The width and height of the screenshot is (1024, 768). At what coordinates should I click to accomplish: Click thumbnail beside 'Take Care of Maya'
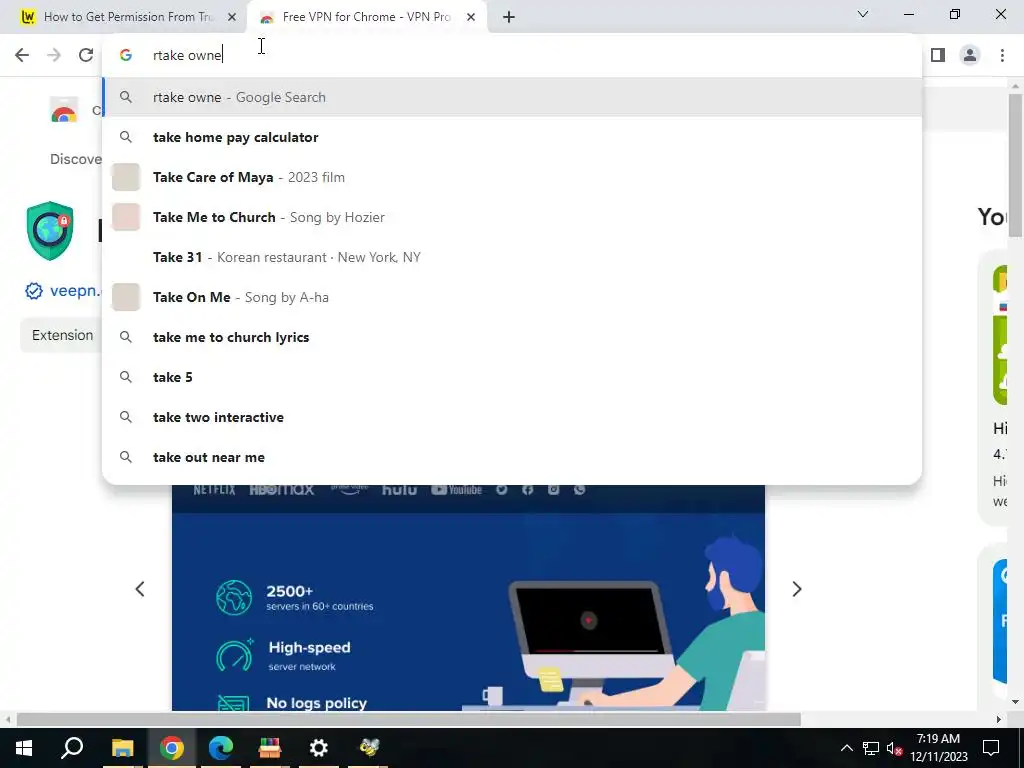point(126,177)
